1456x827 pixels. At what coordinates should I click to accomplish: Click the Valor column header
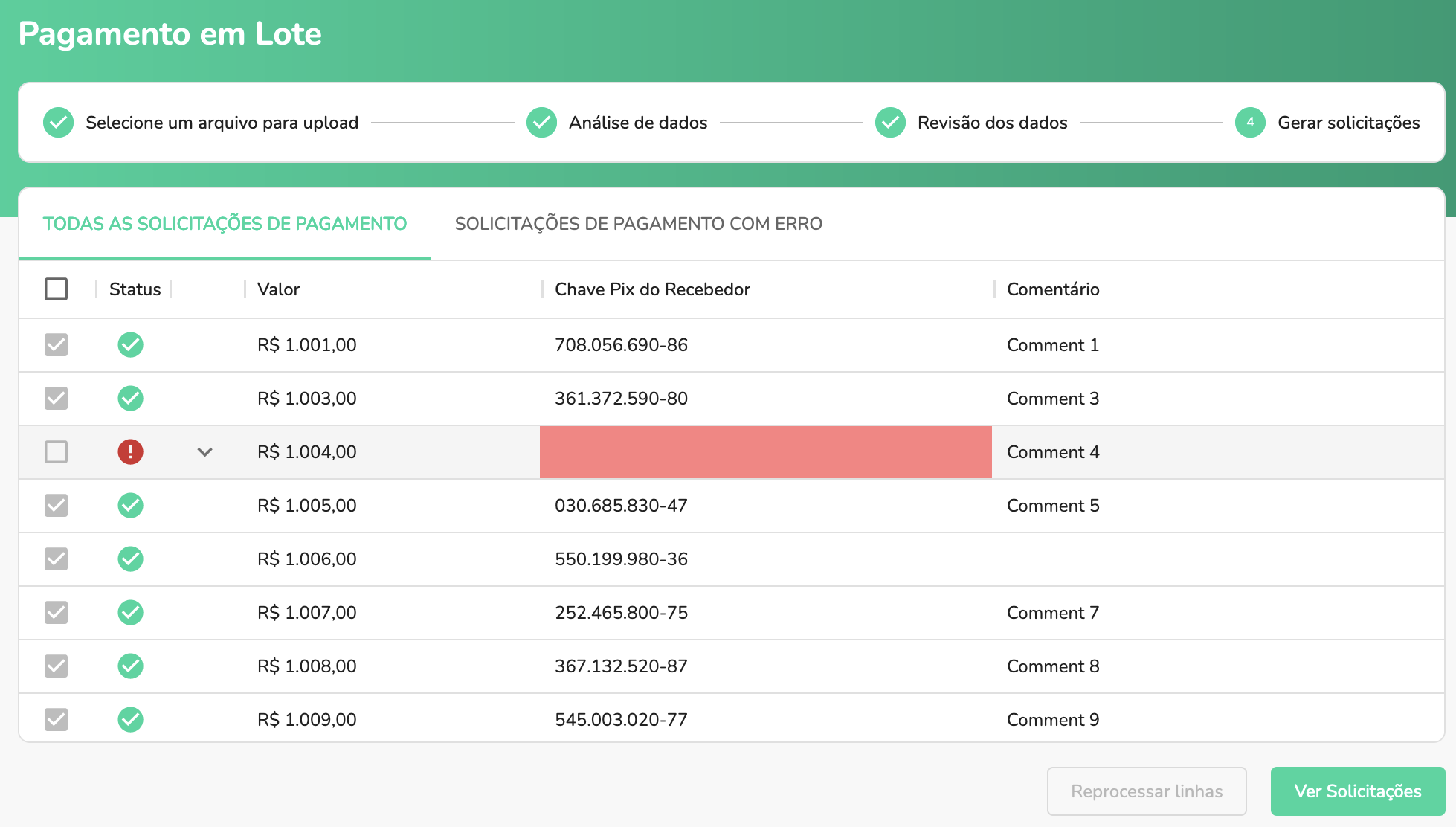point(277,289)
